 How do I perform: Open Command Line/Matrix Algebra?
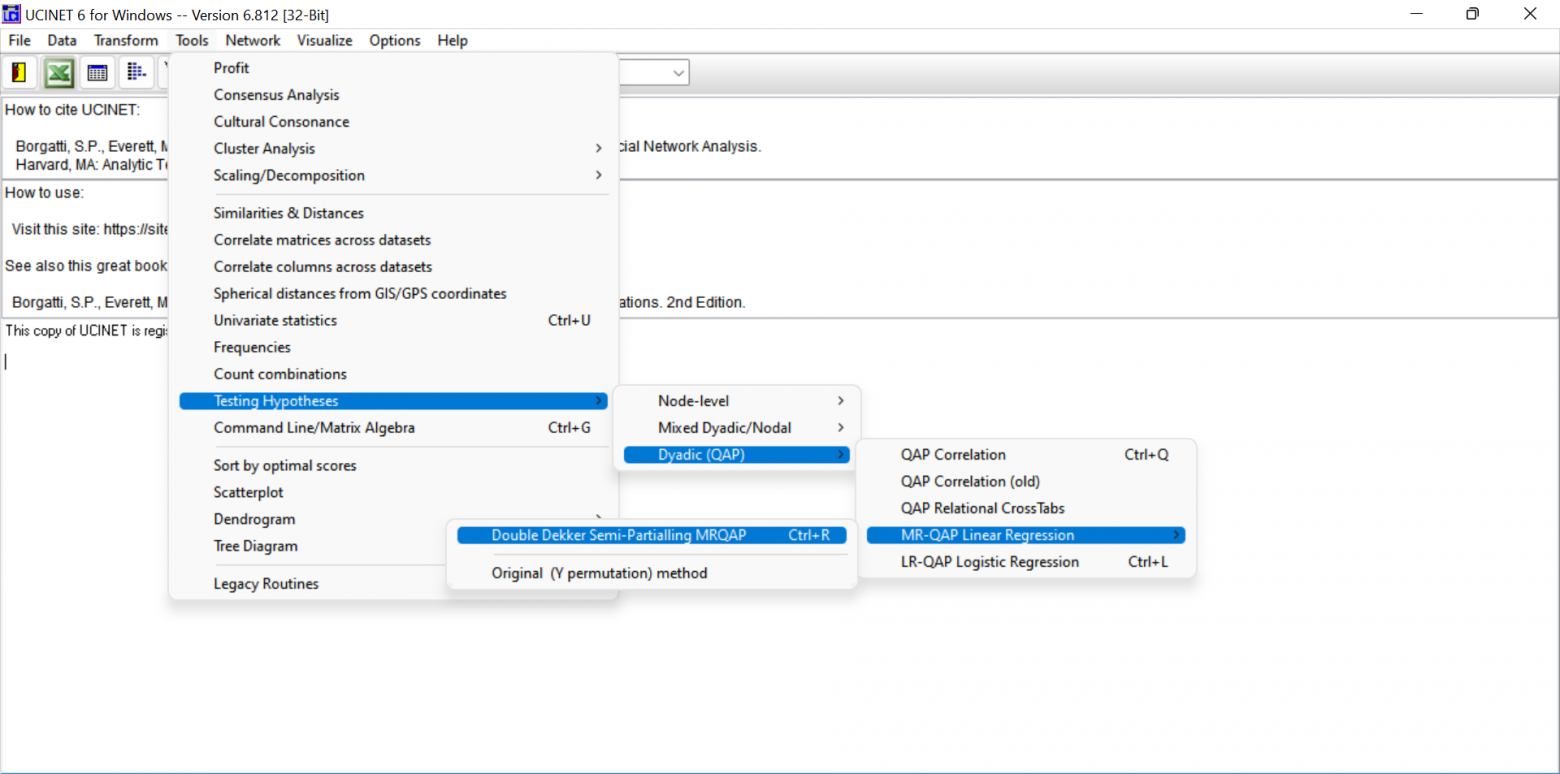click(394, 428)
